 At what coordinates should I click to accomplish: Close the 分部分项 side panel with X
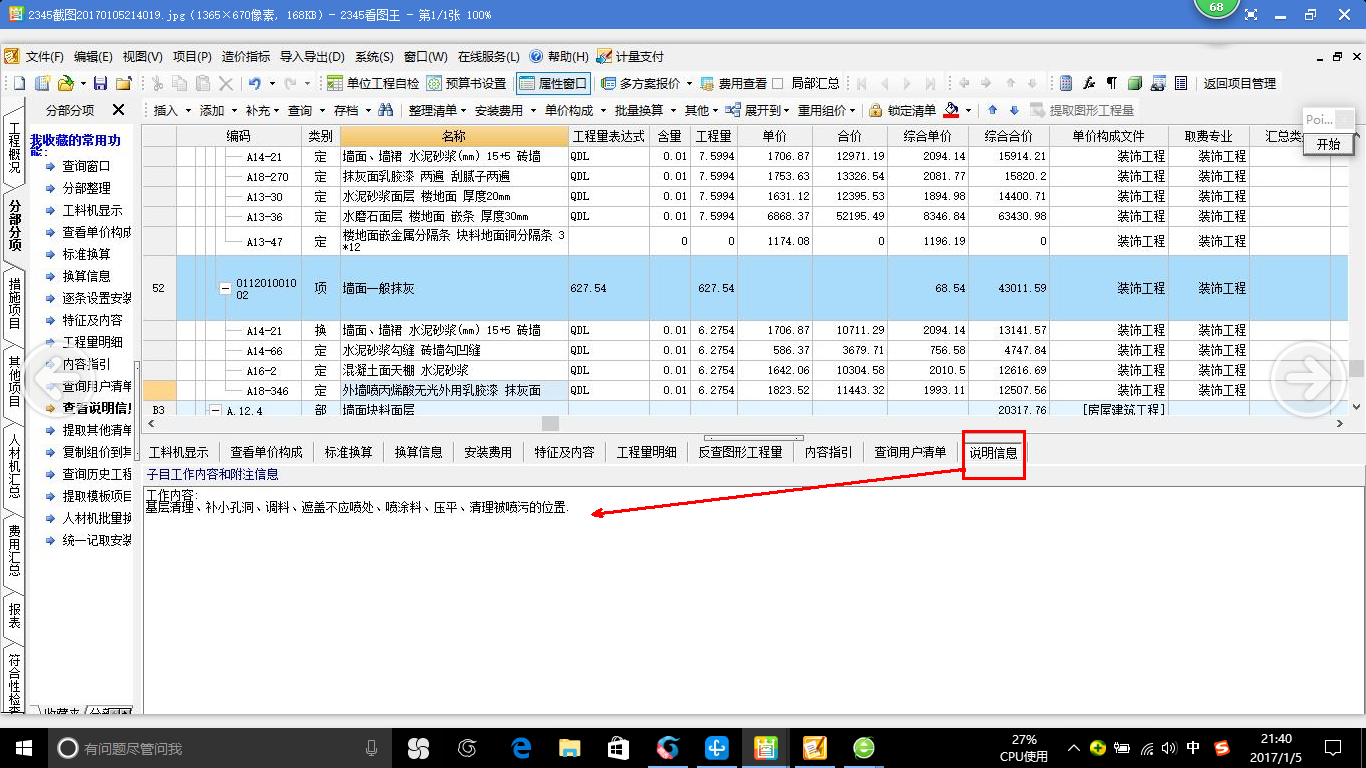tap(118, 110)
